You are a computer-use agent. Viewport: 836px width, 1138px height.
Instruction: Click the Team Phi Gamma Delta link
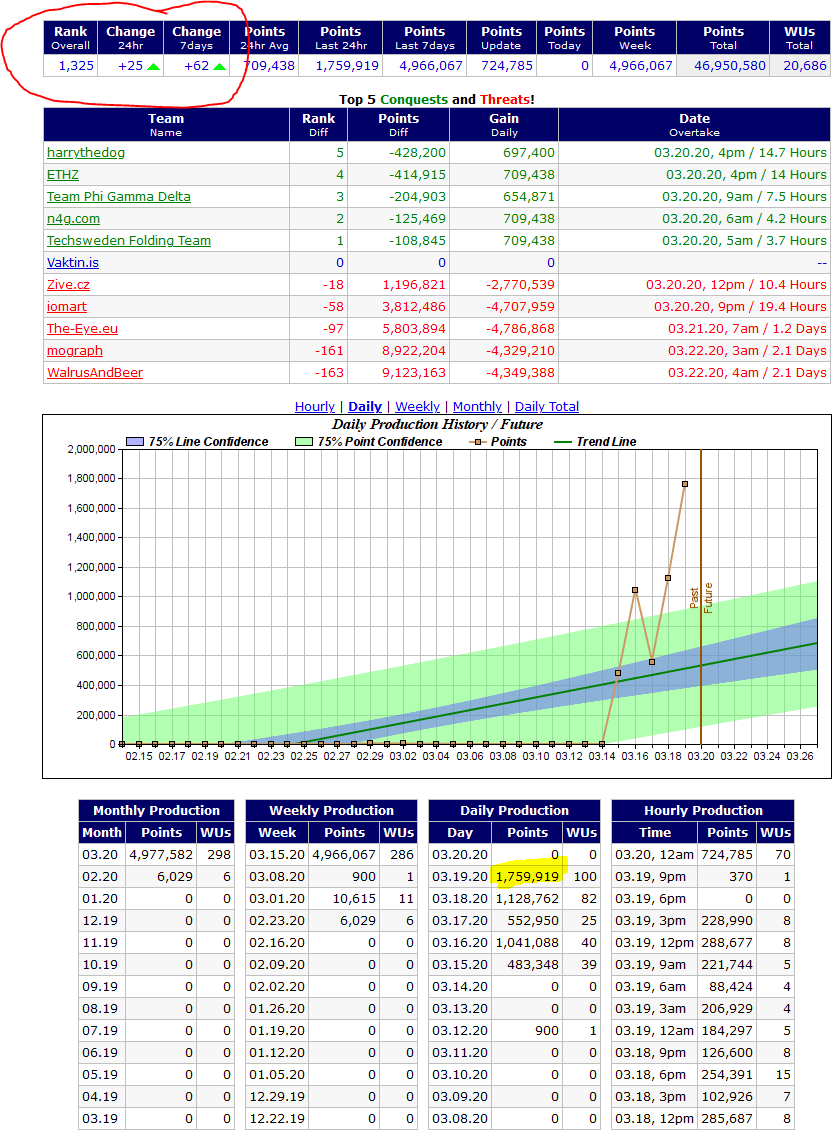pos(118,196)
